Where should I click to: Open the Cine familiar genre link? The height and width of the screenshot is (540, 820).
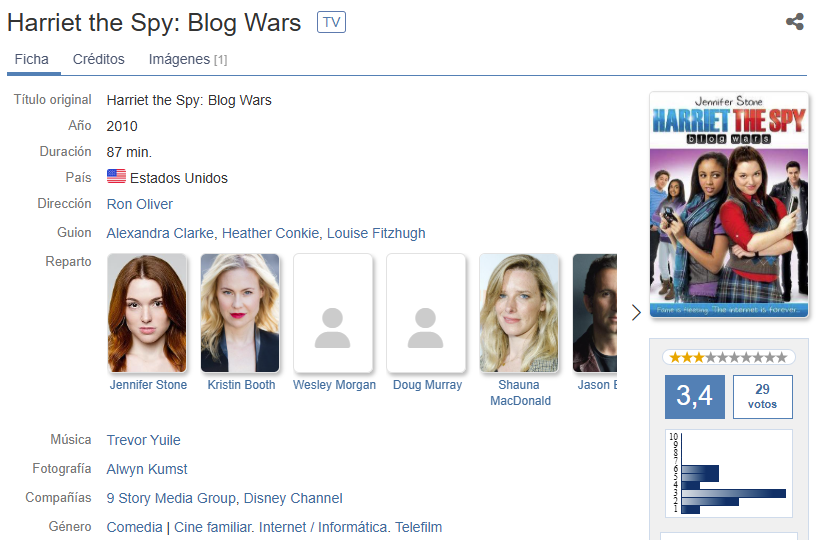(x=212, y=527)
